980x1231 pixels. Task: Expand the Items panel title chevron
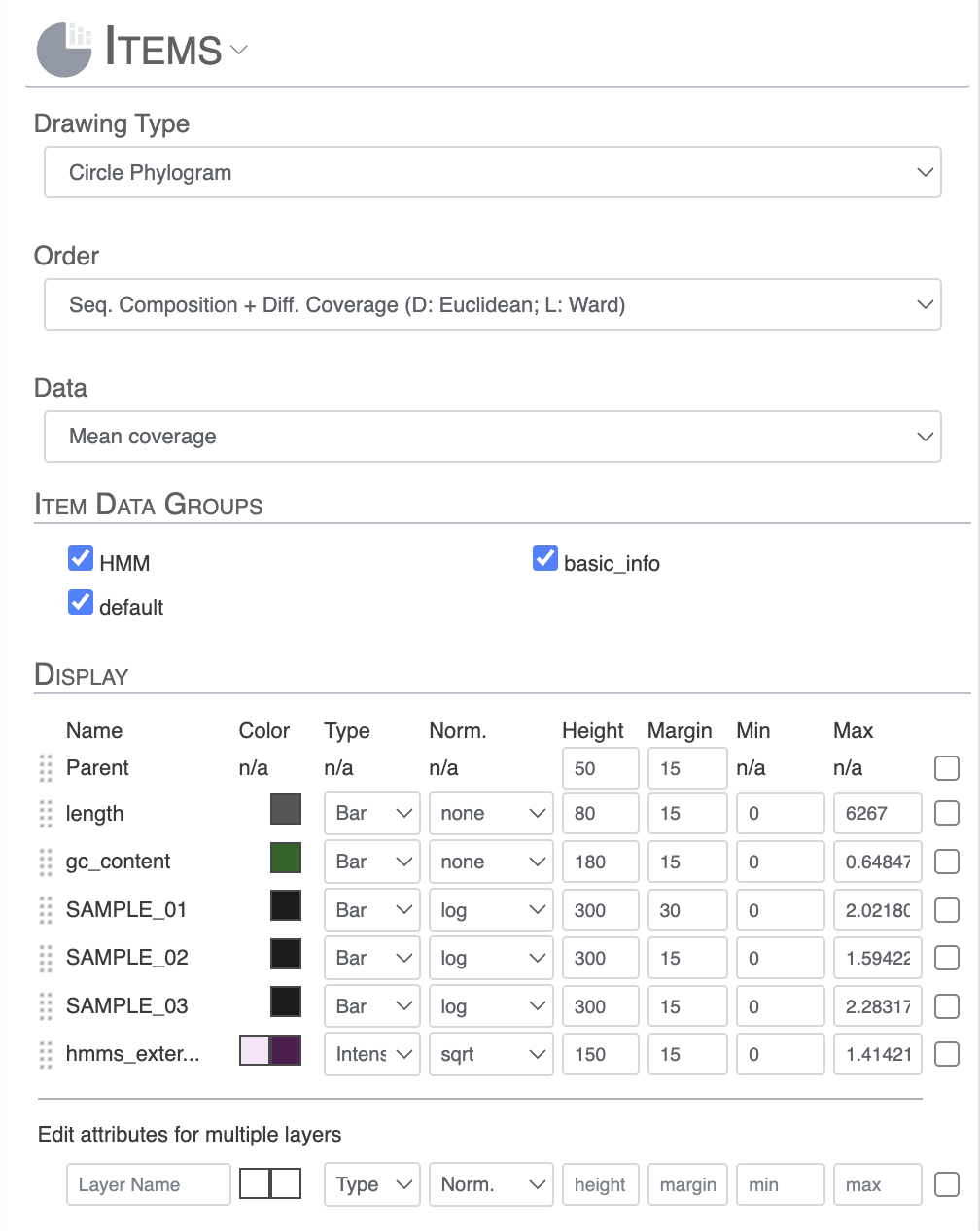[x=239, y=50]
